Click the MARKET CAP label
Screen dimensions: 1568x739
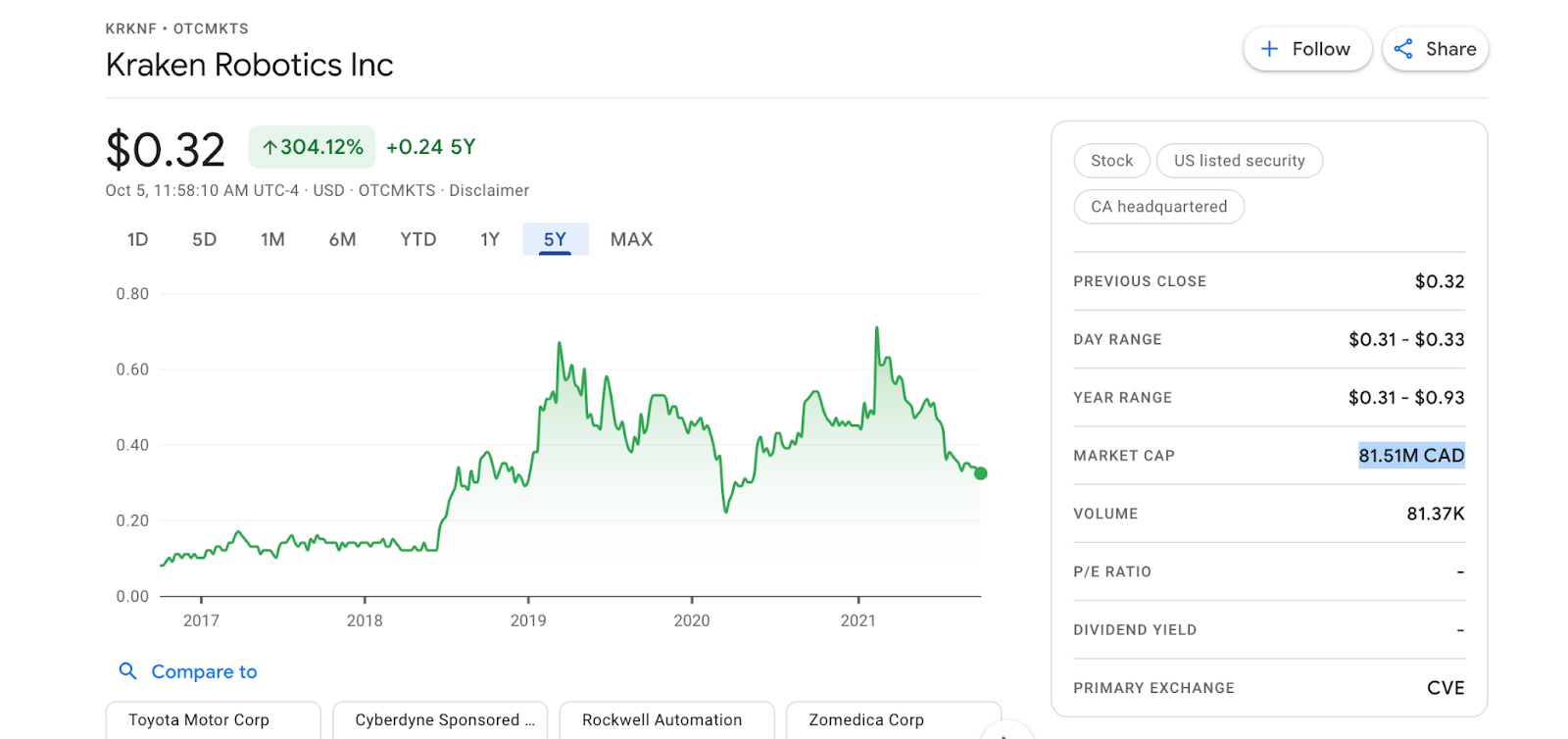(x=1124, y=455)
